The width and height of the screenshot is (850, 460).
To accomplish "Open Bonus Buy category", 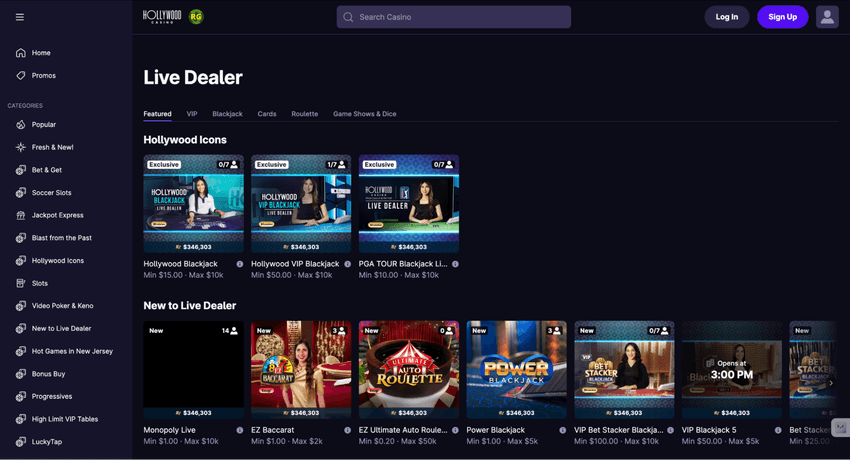I will (48, 374).
